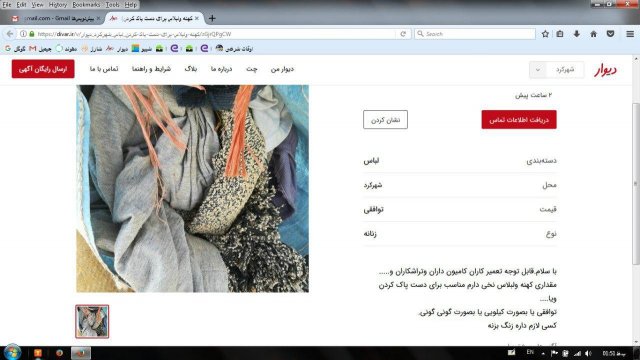Close the Divar listing tab
The image size is (640, 360).
(197, 18)
